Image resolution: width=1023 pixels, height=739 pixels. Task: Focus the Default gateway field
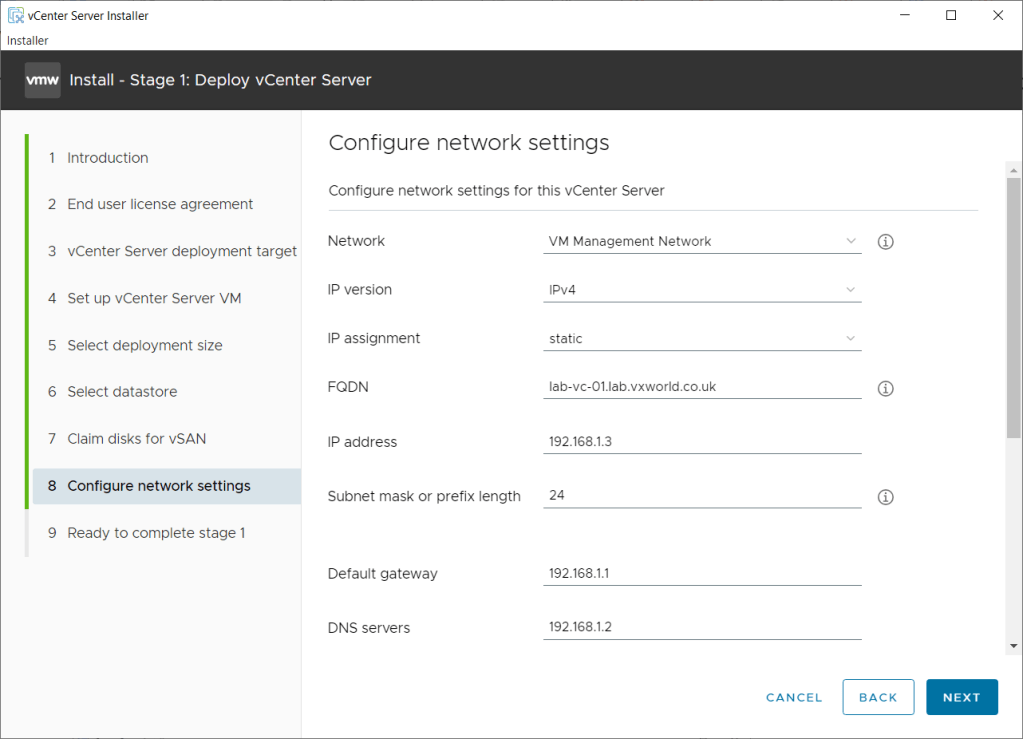click(x=702, y=574)
